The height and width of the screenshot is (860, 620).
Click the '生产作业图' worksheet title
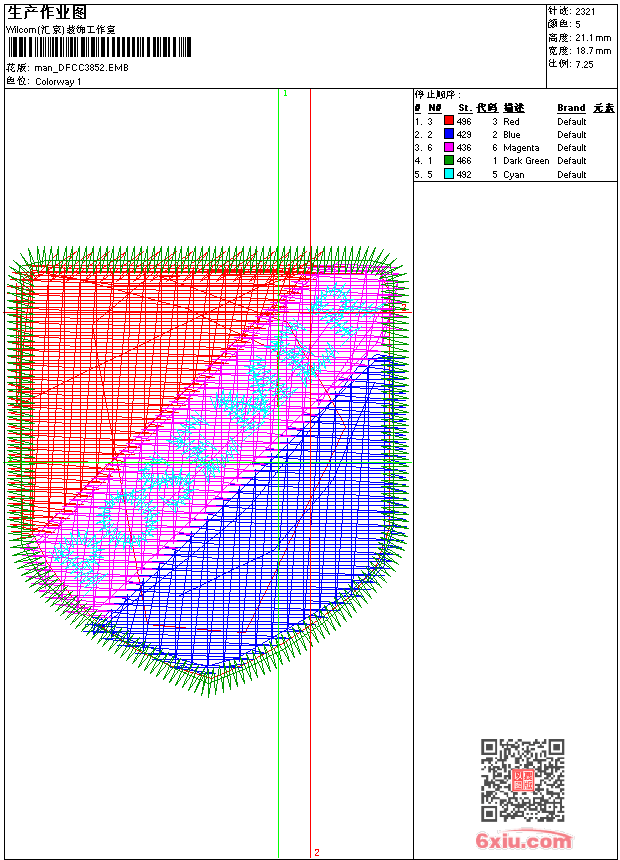click(x=47, y=13)
